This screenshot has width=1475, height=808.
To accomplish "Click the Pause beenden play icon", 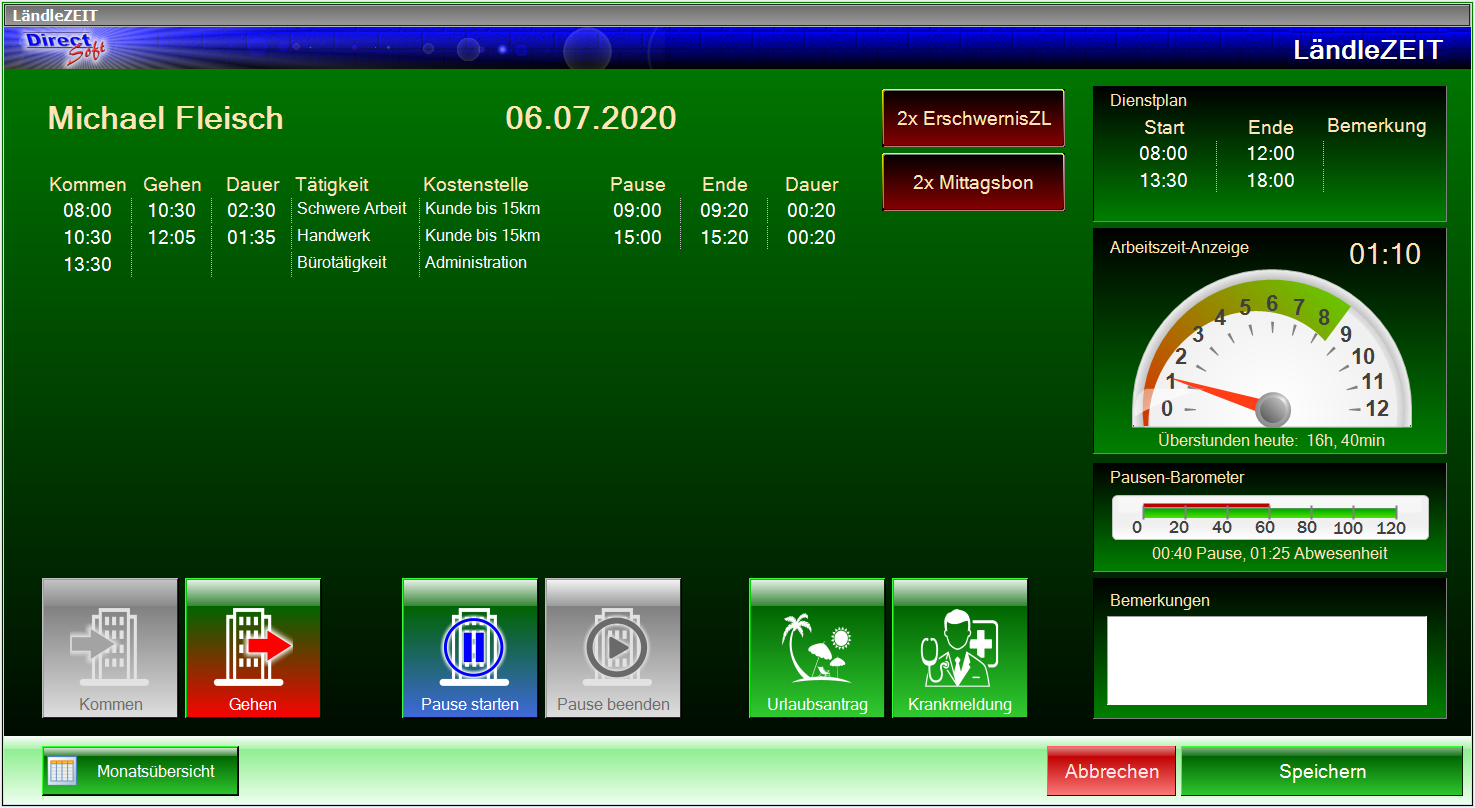I will point(613,648).
